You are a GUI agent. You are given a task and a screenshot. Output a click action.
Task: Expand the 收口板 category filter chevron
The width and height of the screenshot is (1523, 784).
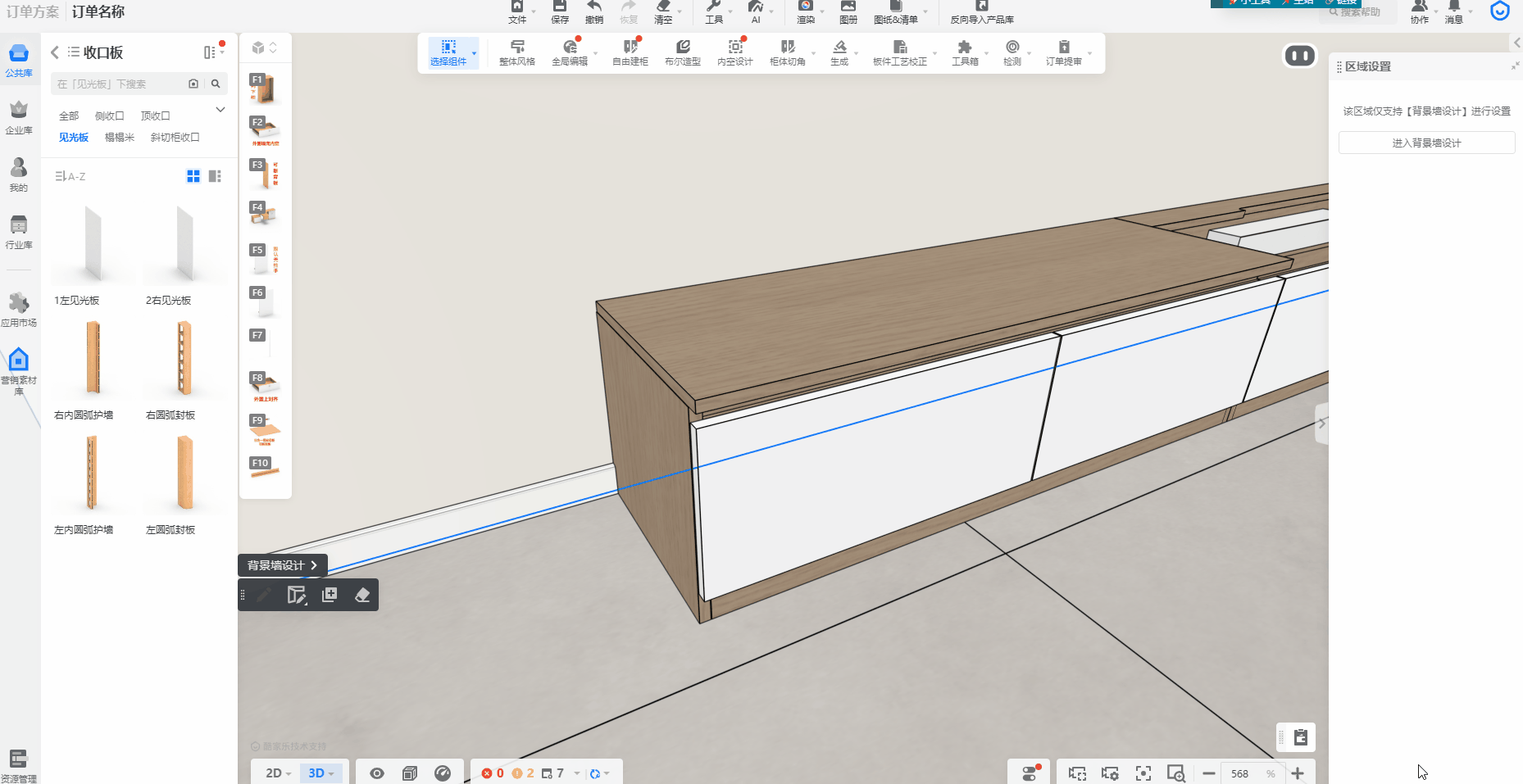(220, 110)
